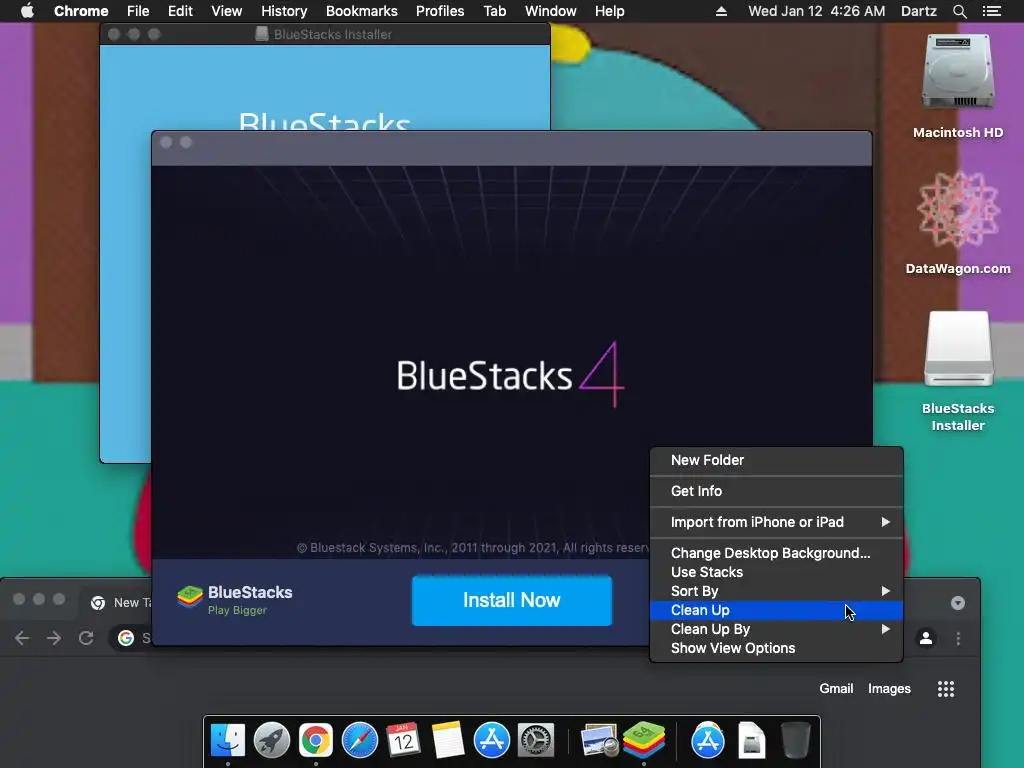Open Finder from the dock
Image resolution: width=1024 pixels, height=768 pixels.
pos(228,741)
